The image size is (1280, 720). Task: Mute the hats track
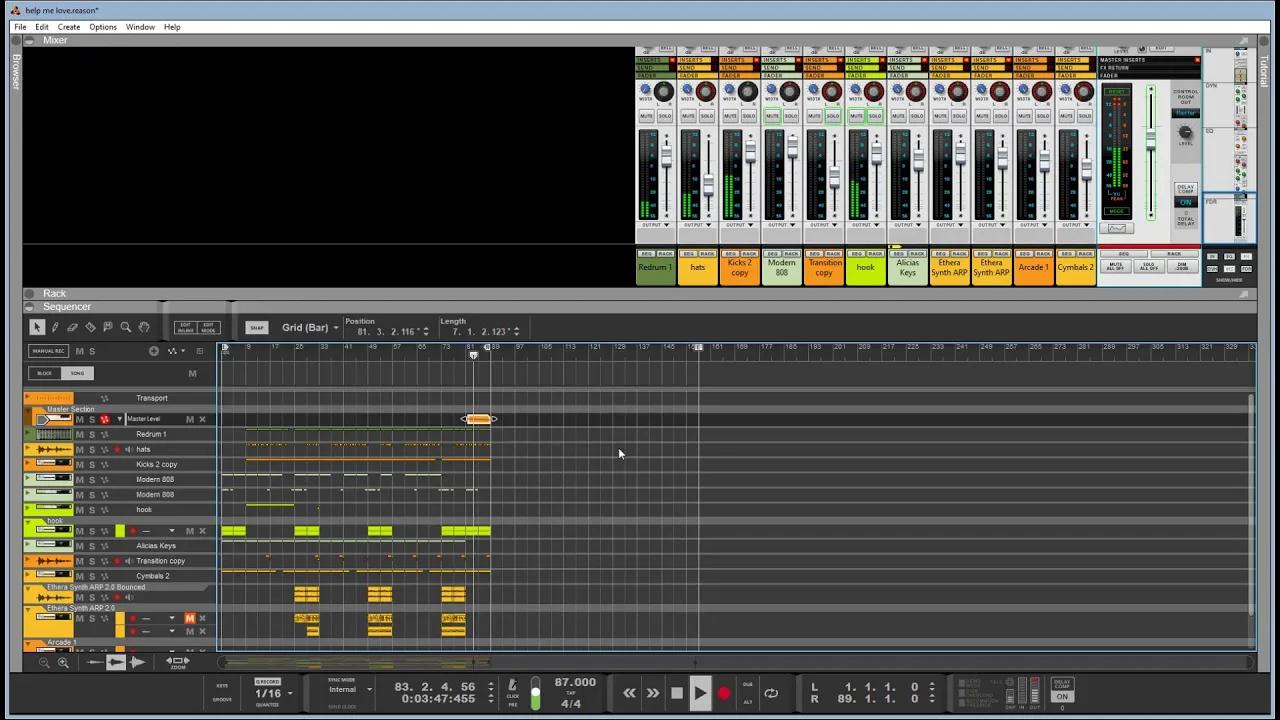(x=80, y=450)
